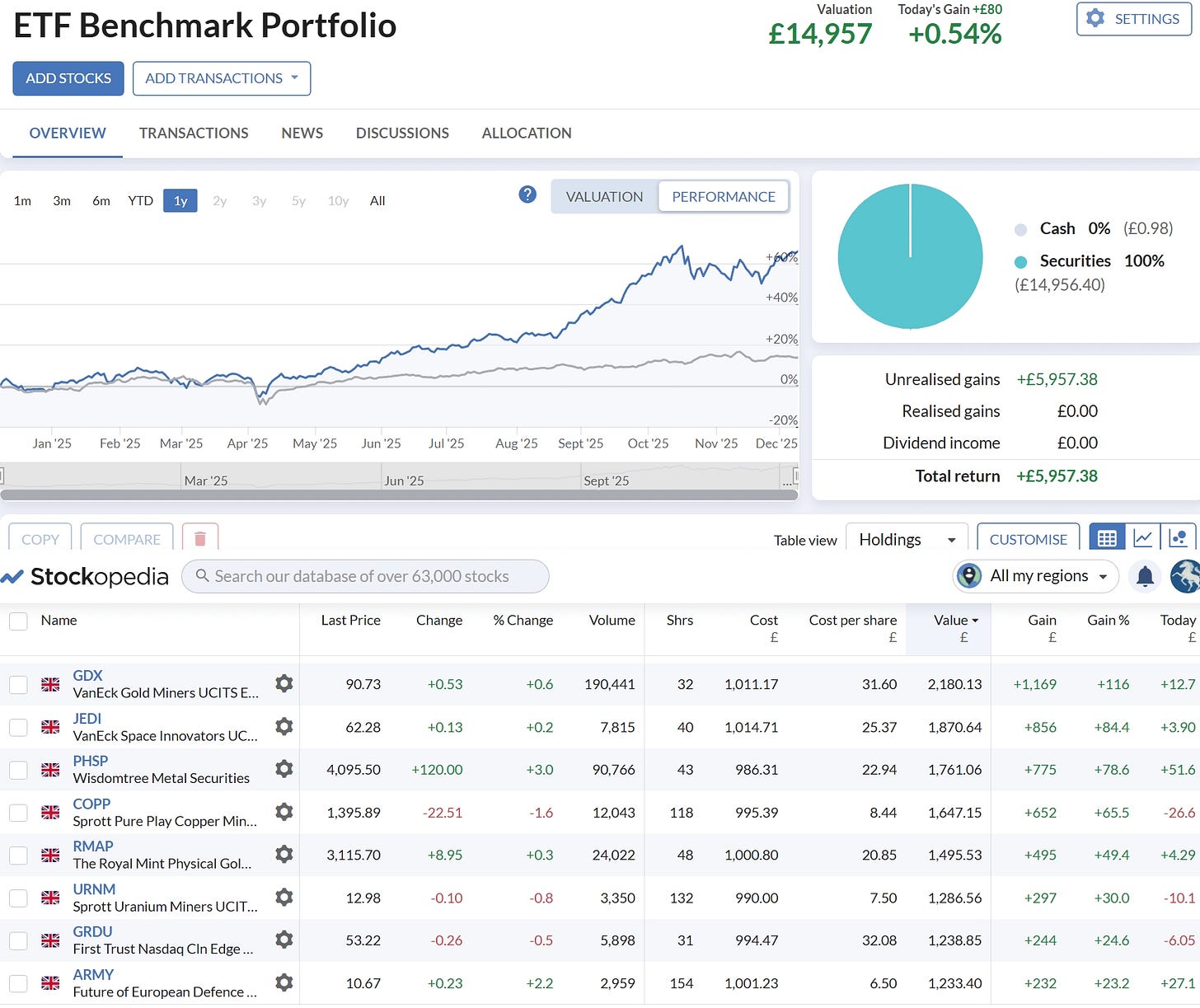The height and width of the screenshot is (1008, 1200).
Task: Expand the Add Transactions dropdown
Action: click(x=222, y=78)
